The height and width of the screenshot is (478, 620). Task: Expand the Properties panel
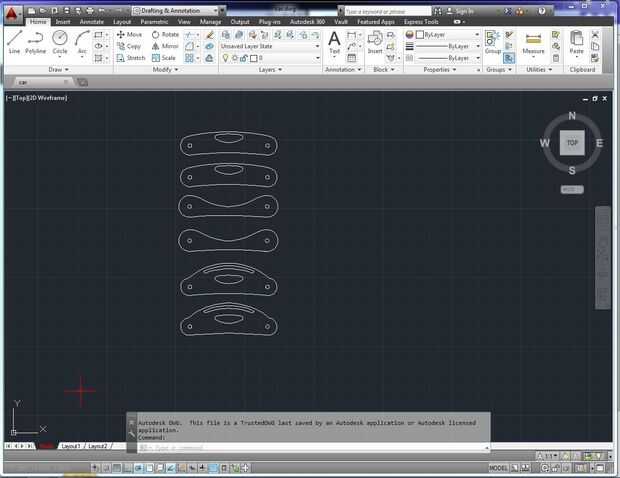coord(440,70)
